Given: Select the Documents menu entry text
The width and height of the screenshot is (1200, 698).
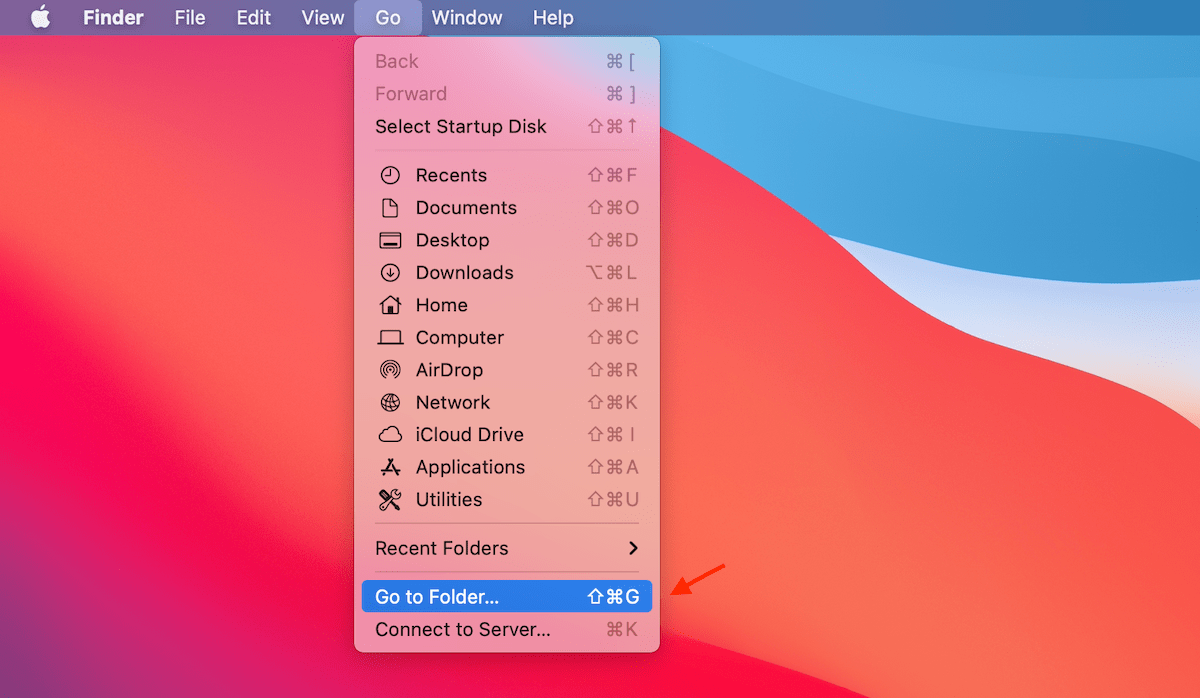Looking at the screenshot, I should tap(466, 208).
